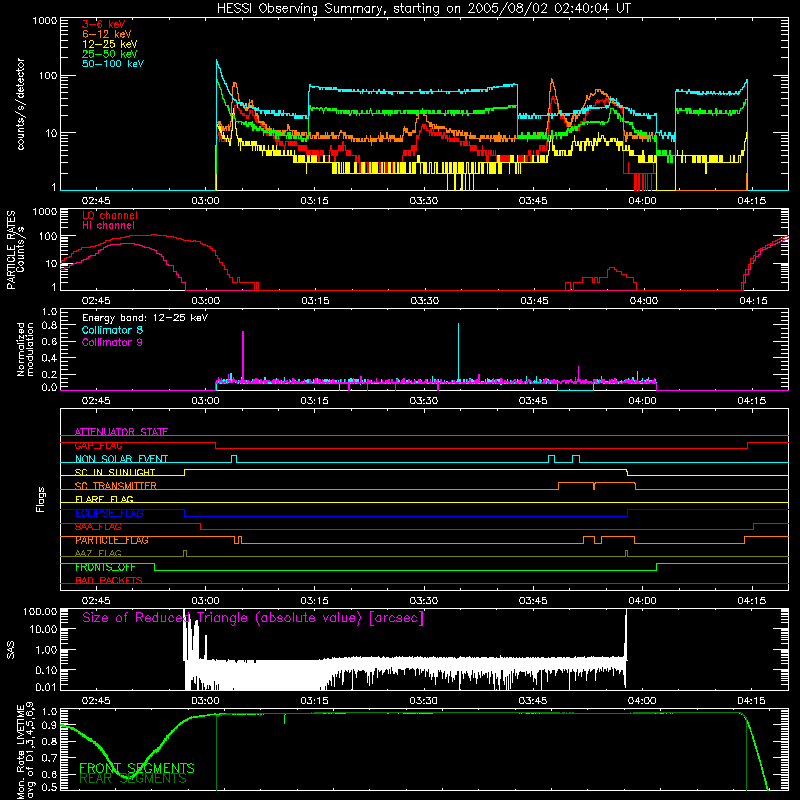Select the PARTICLE_FLAG label
Viewport: 800px width, 800px height.
tap(112, 540)
